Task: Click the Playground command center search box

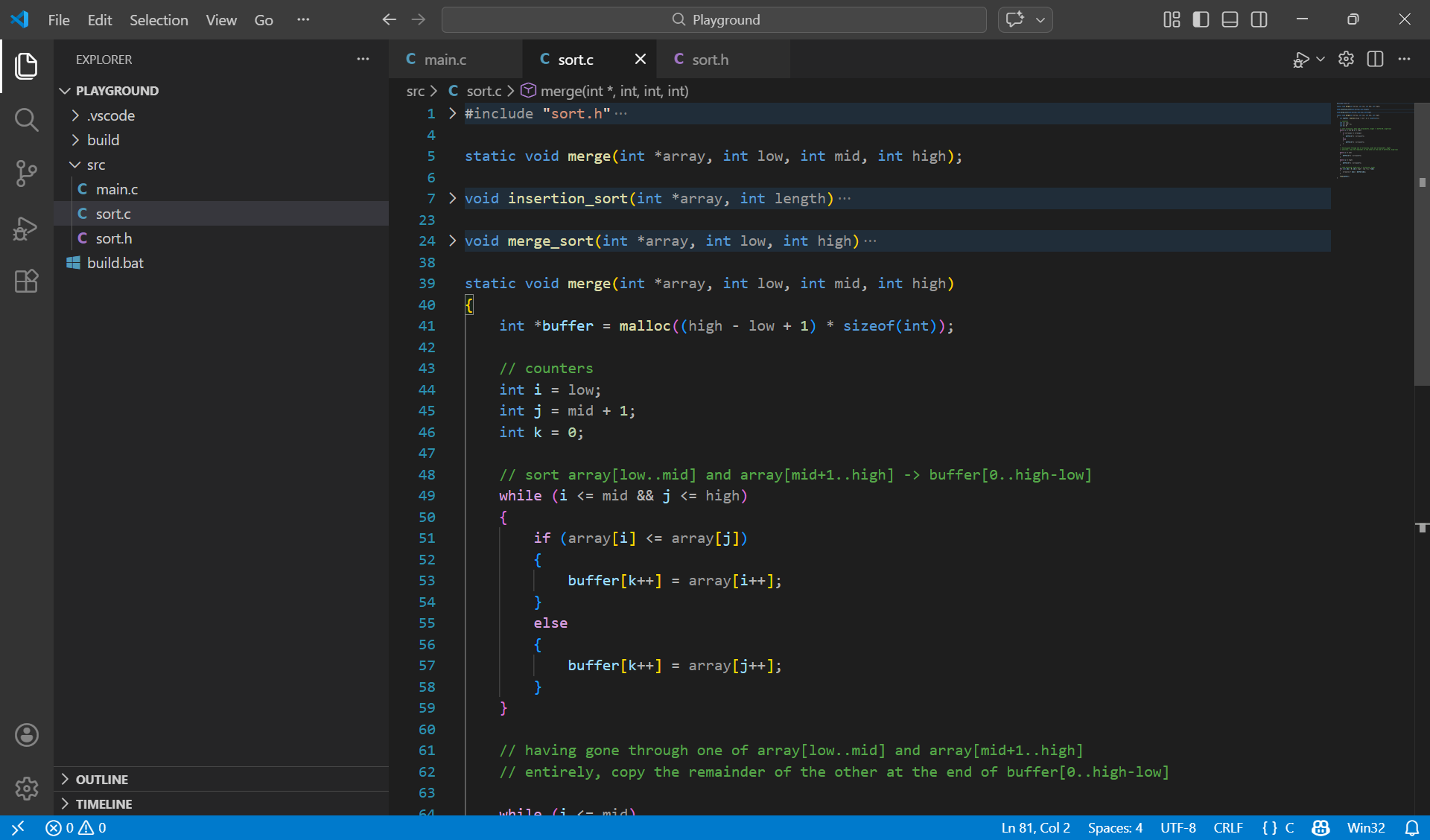Action: click(x=714, y=20)
